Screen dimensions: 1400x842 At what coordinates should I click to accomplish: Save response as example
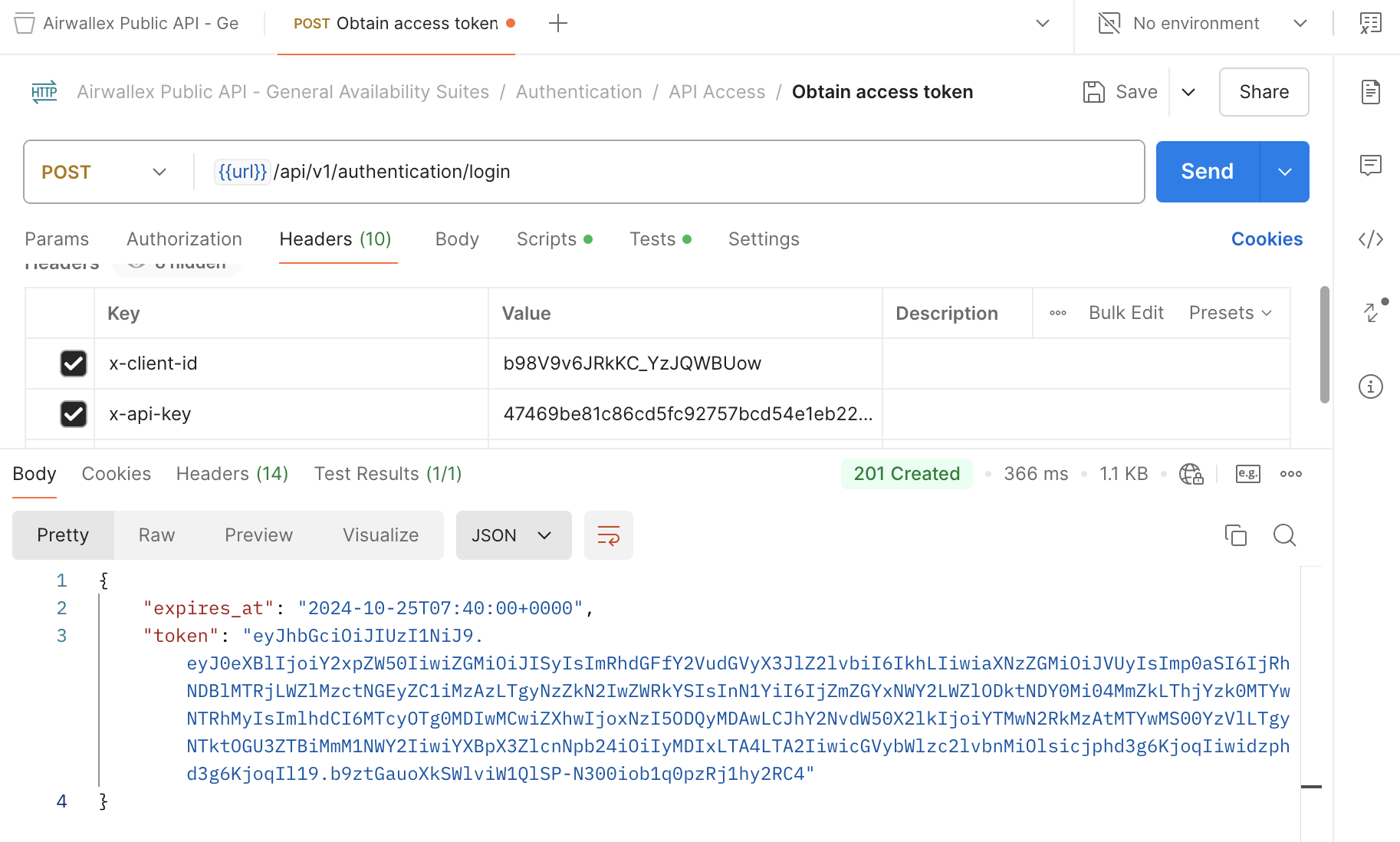tap(1247, 474)
